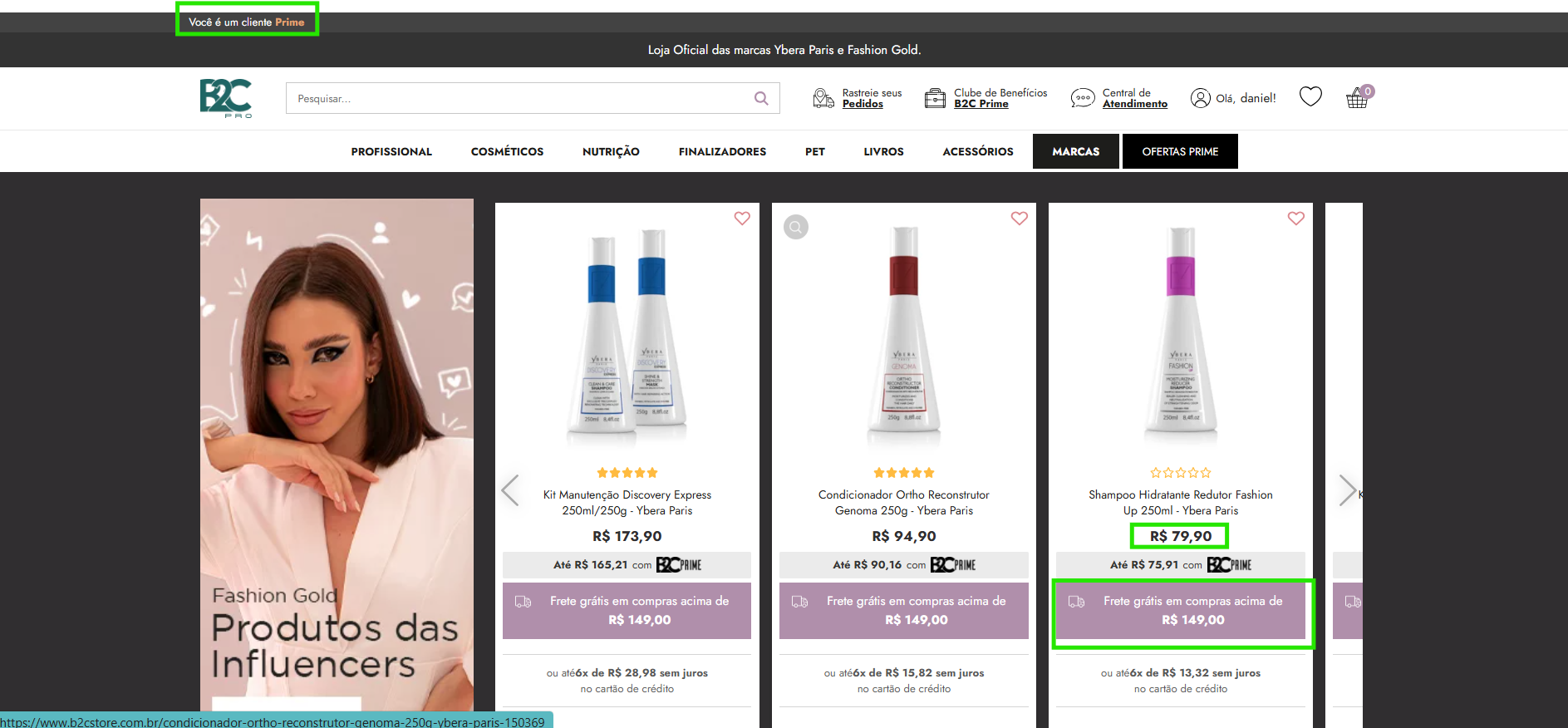Click the Rastreie seus Pedidos link
Screen dimensions: 1568x728
[872, 98]
